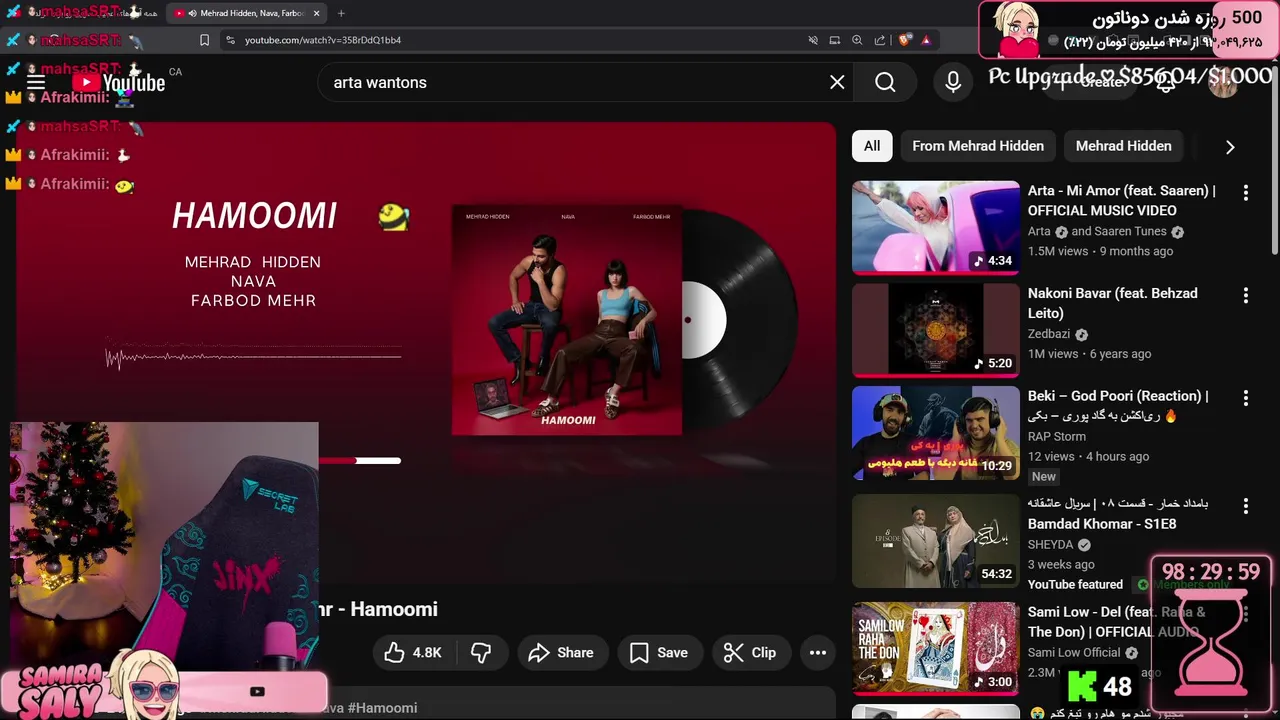Visit the Zedbazi channel

[1049, 334]
